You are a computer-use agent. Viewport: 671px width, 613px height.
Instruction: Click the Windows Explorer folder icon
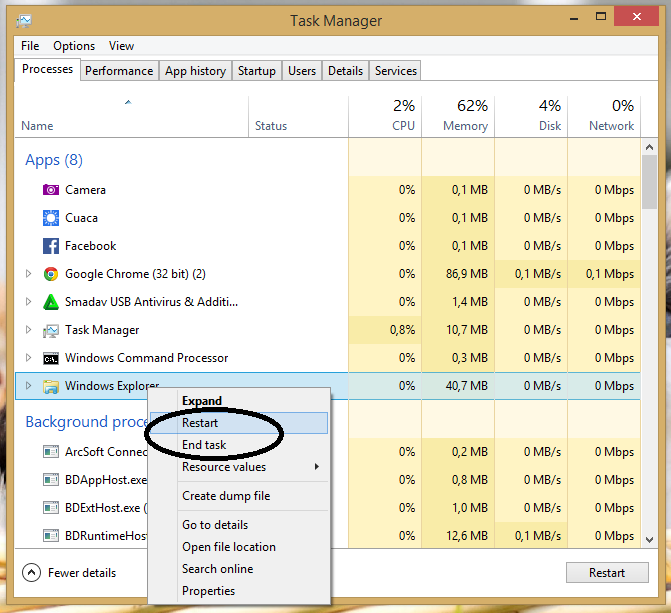50,386
